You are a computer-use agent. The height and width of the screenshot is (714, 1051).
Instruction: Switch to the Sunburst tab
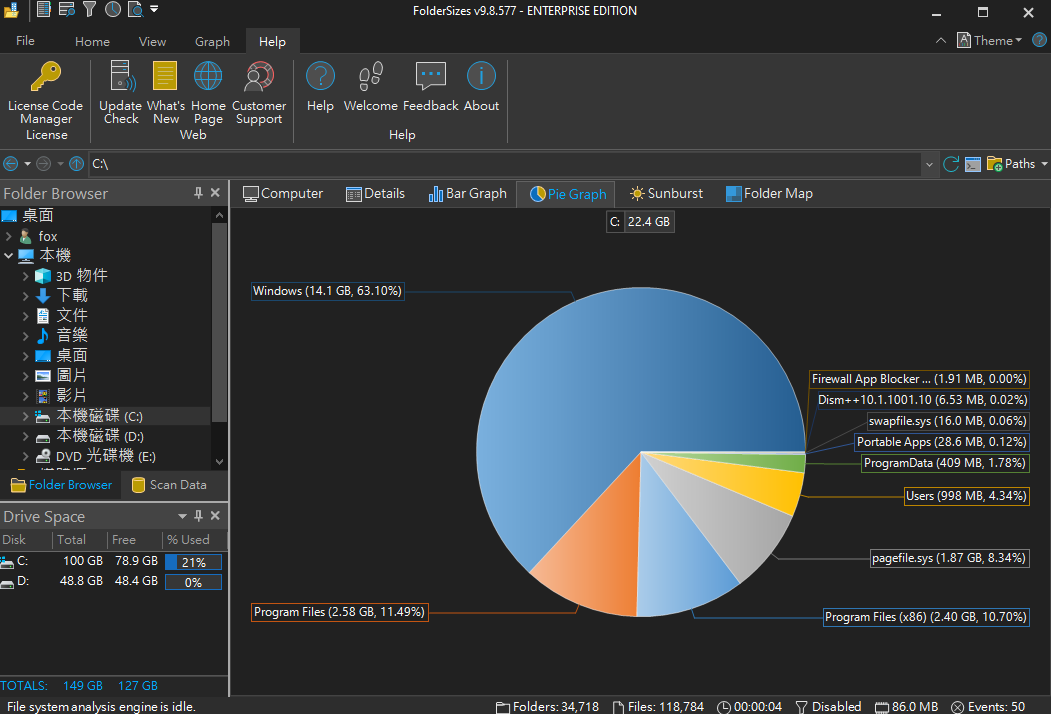point(666,194)
